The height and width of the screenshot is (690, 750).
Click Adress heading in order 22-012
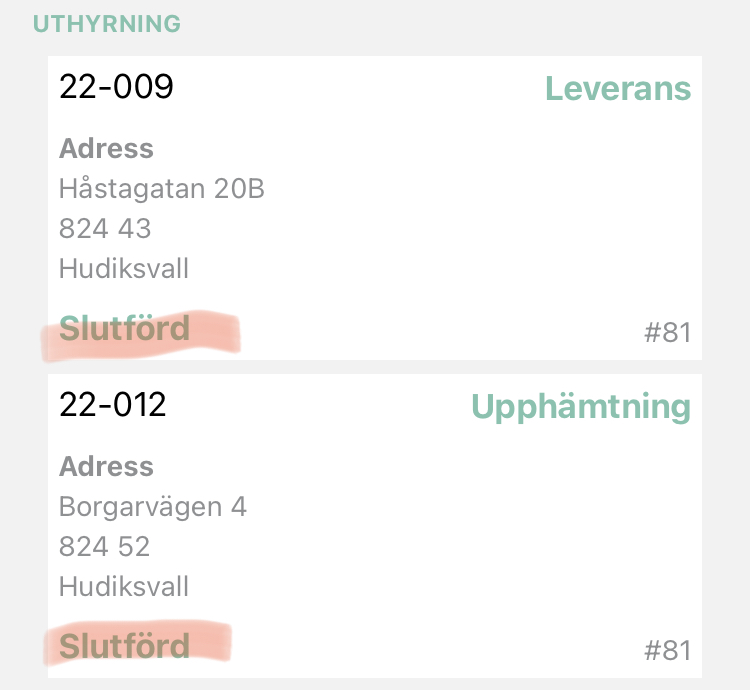click(106, 466)
